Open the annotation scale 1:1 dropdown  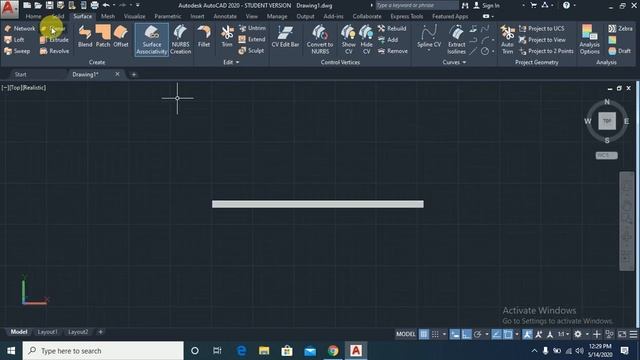pyautogui.click(x=563, y=334)
